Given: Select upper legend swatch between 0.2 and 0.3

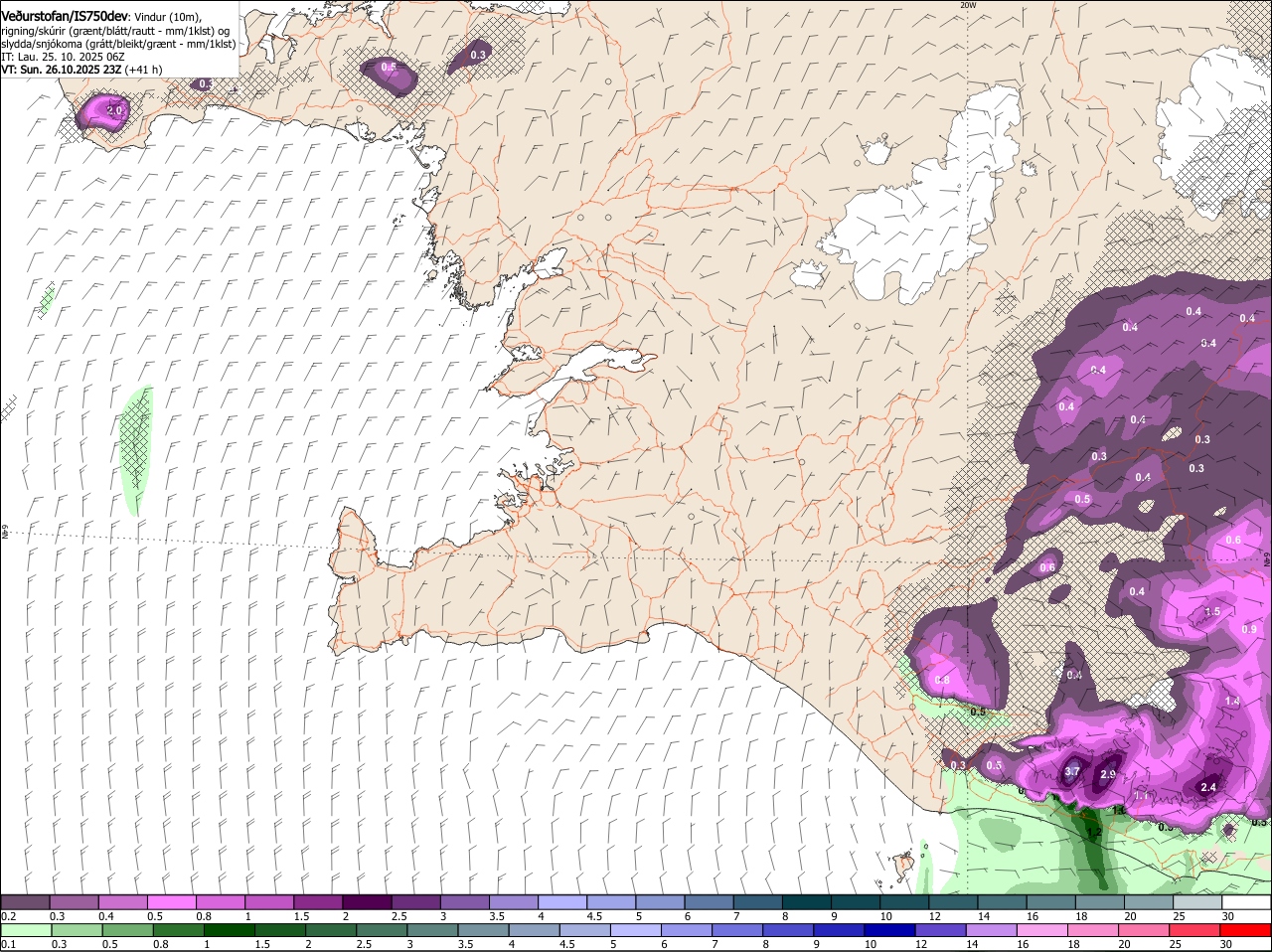Looking at the screenshot, I should point(26,901).
